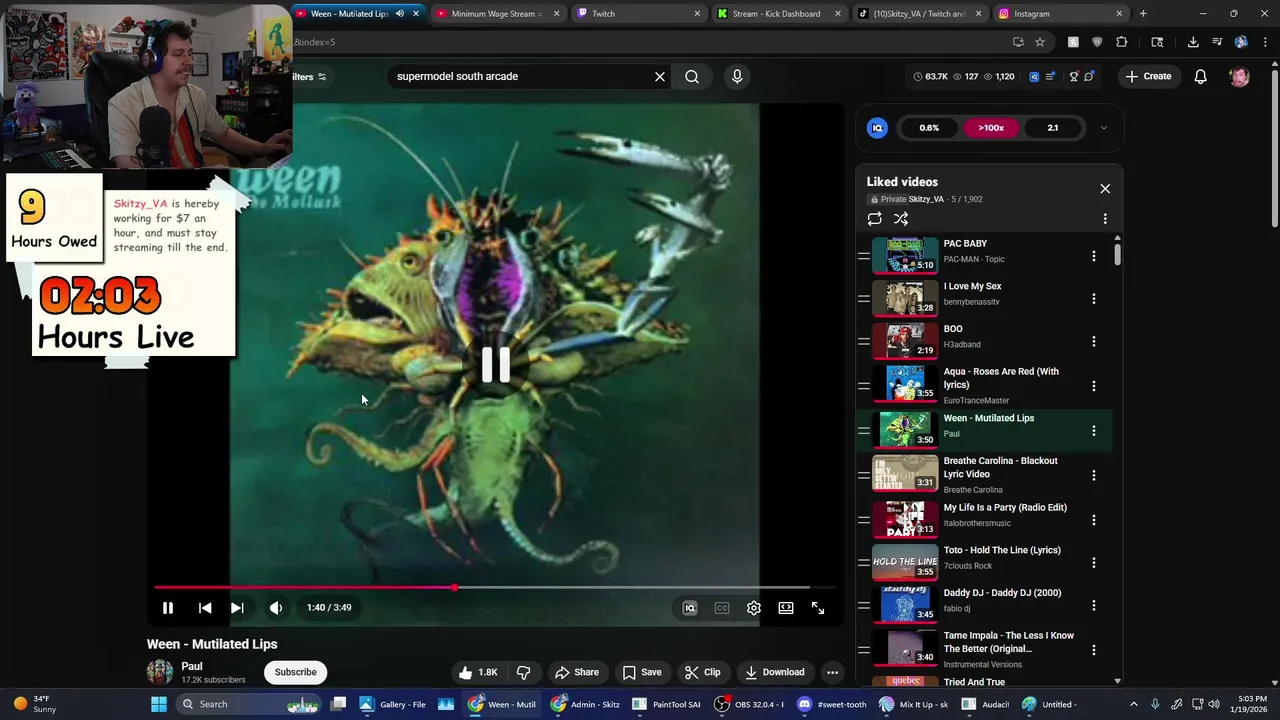Open options for Toto - Hold The Line
The width and height of the screenshot is (1280, 720).
tap(1093, 563)
